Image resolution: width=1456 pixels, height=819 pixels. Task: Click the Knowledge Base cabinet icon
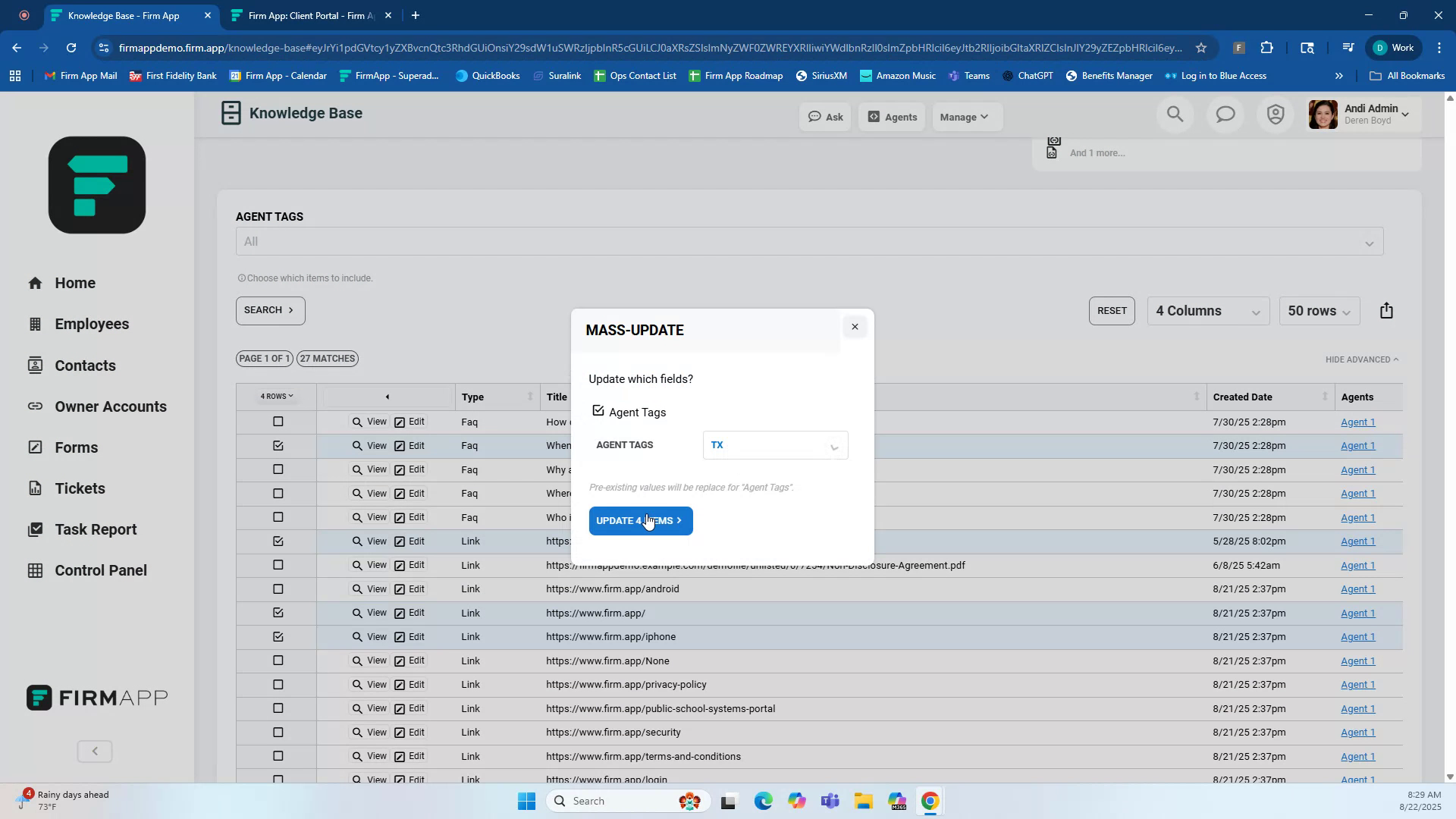tap(231, 114)
